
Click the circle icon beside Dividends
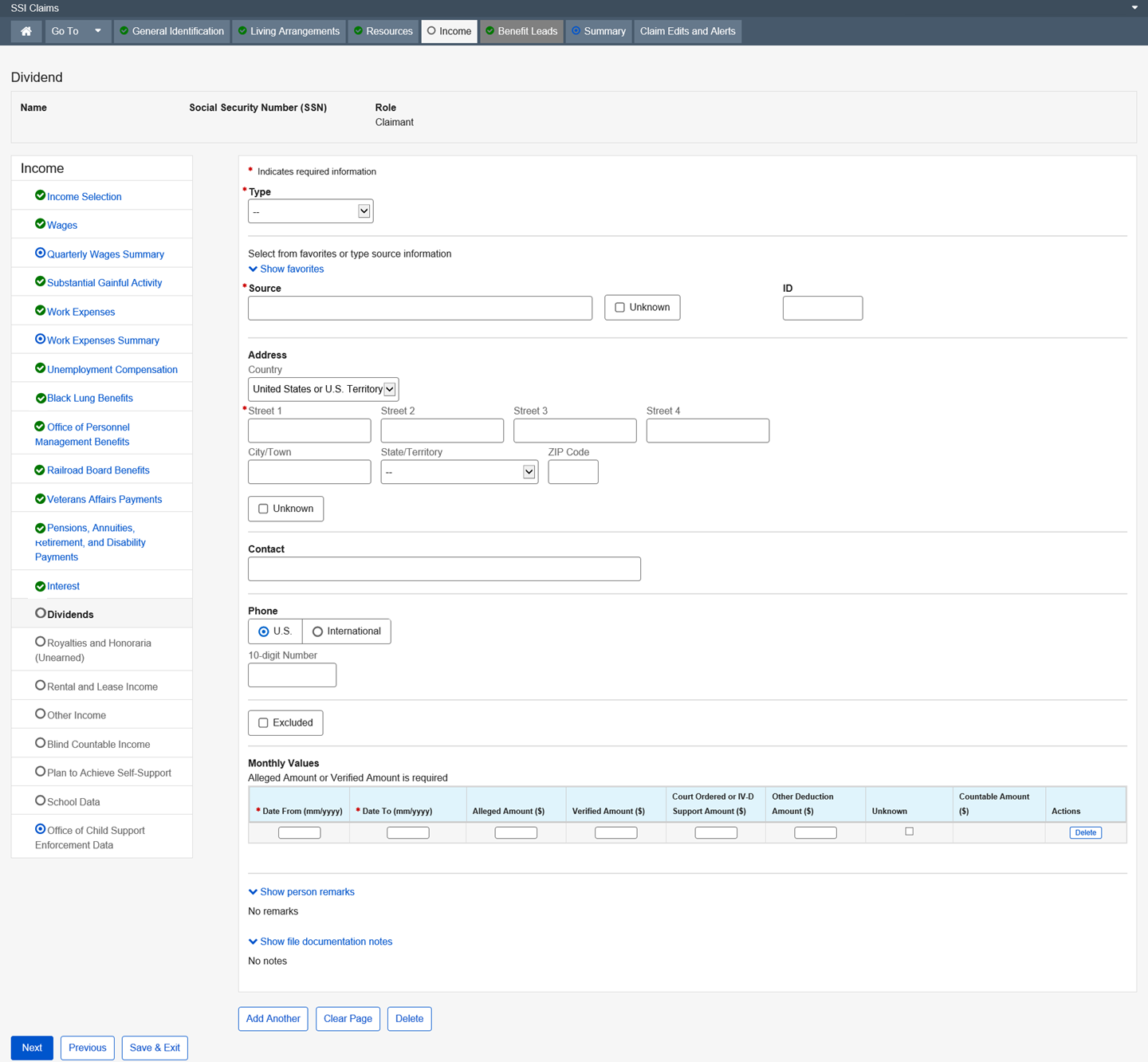[x=40, y=613]
